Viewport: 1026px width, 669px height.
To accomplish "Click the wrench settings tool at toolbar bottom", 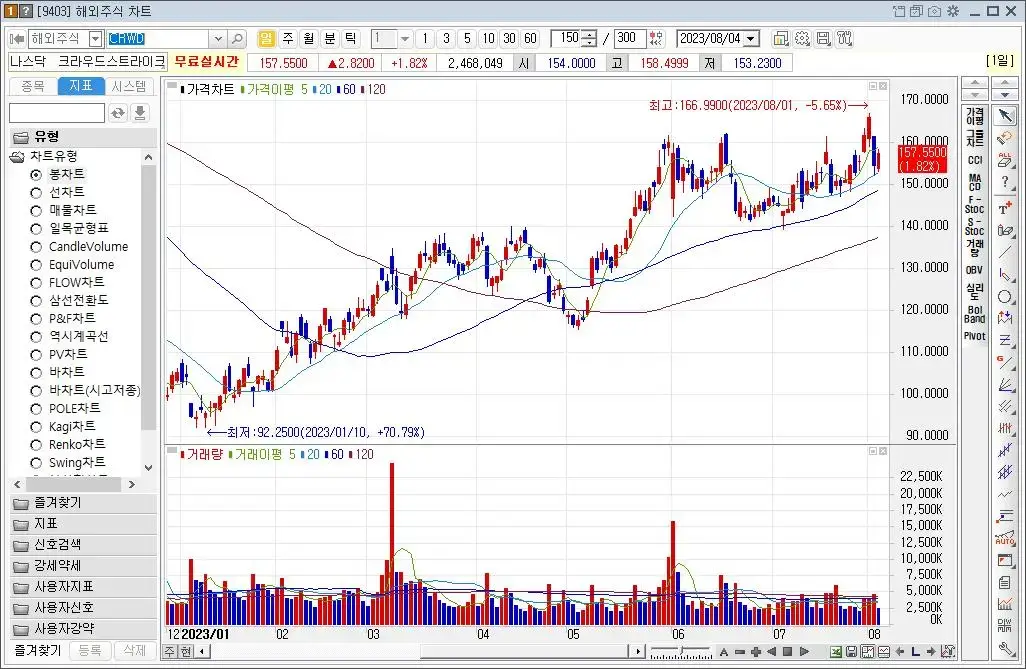I will [1004, 649].
